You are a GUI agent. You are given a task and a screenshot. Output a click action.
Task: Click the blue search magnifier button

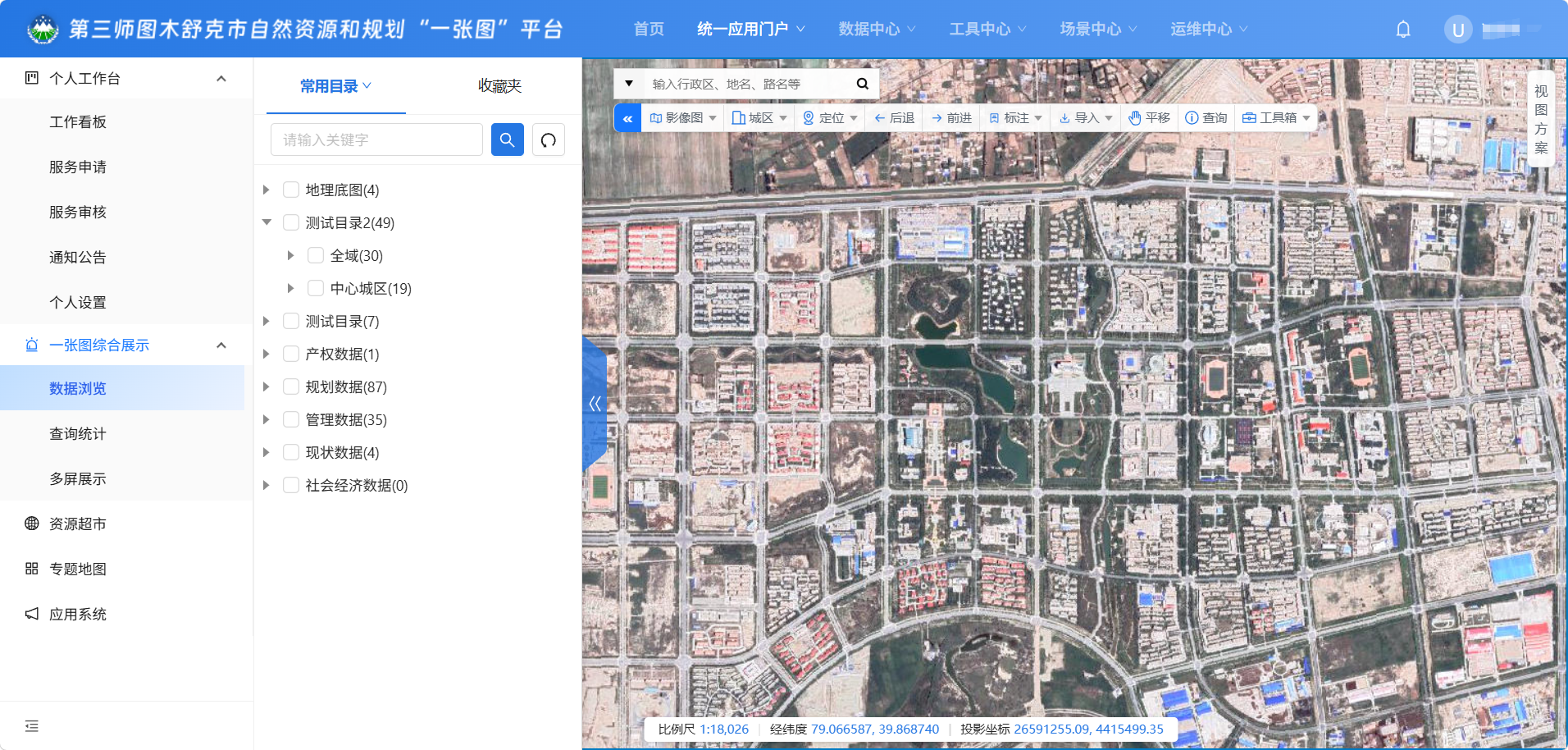click(508, 139)
